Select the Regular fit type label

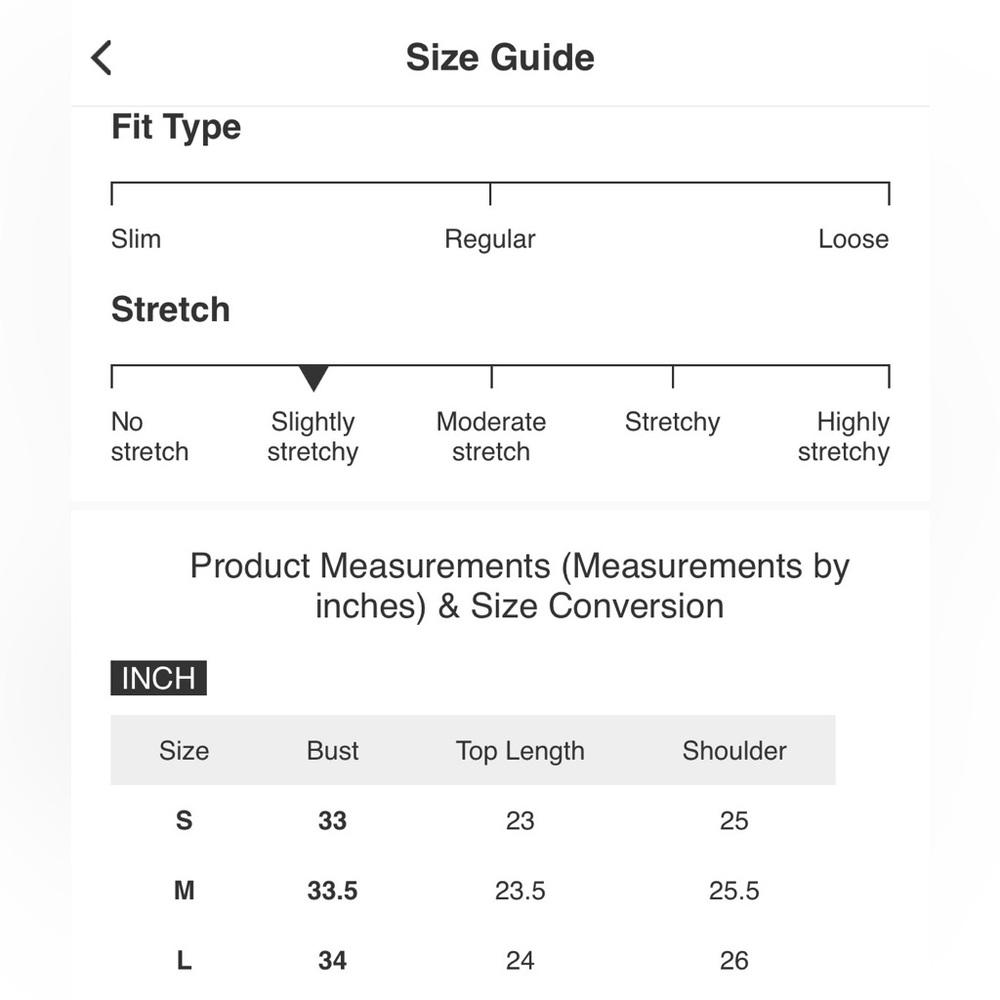click(490, 240)
